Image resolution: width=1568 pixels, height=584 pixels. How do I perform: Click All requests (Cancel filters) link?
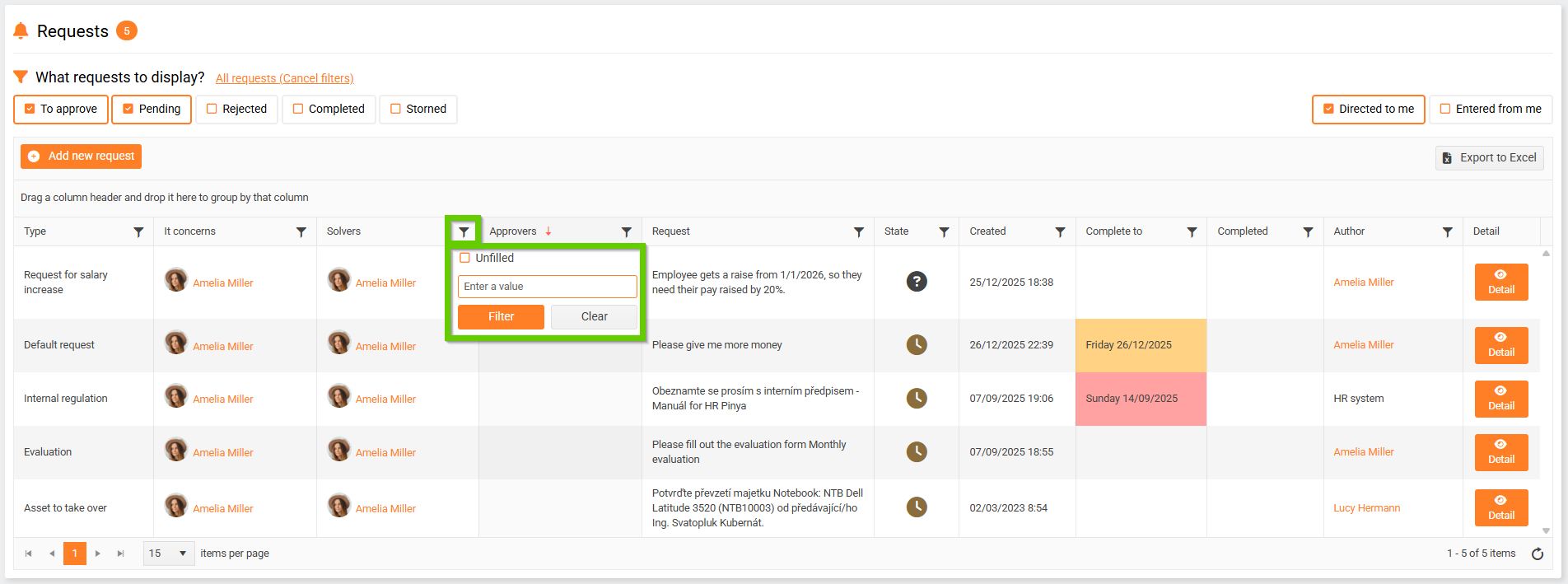284,78
